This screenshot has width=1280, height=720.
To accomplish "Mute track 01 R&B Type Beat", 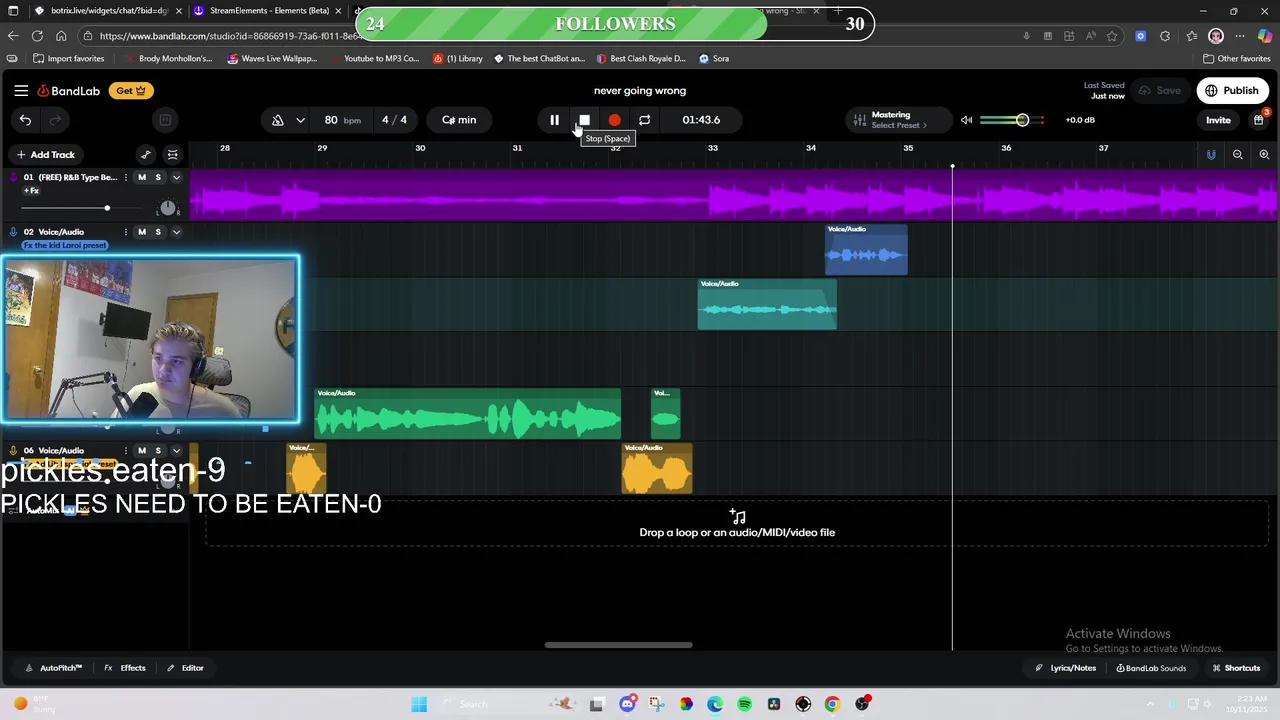I will click(141, 178).
